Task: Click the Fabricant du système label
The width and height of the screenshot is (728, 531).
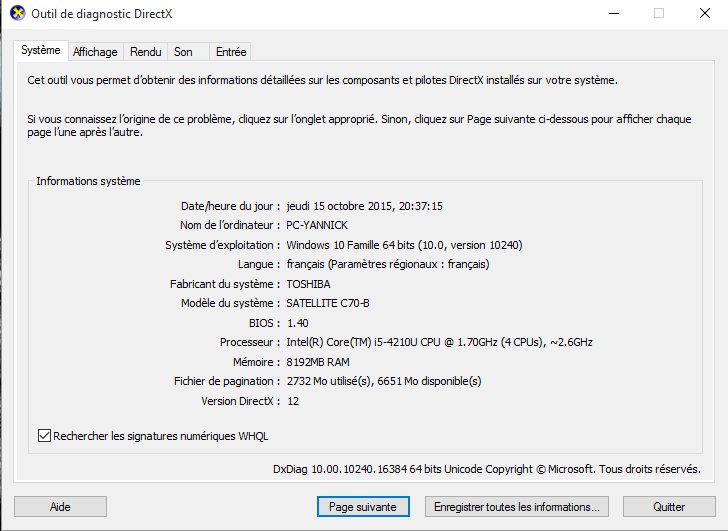Action: 225,284
